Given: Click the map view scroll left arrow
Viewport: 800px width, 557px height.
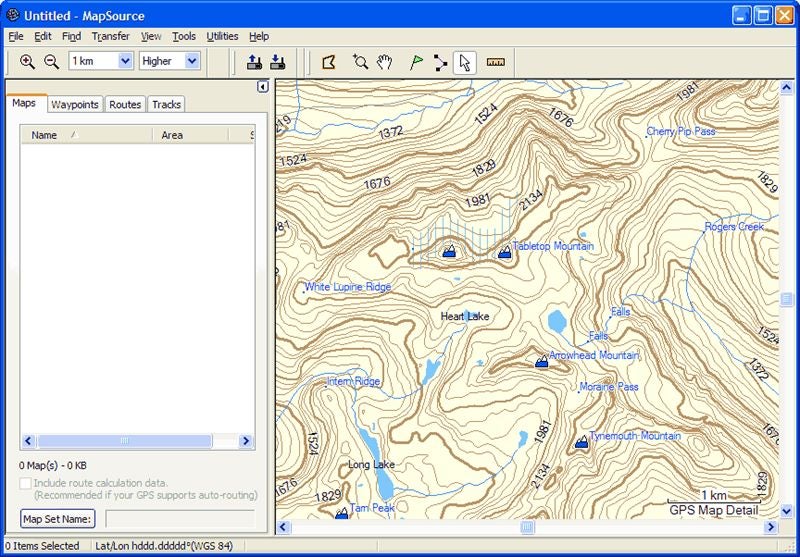Looking at the screenshot, I should (283, 527).
